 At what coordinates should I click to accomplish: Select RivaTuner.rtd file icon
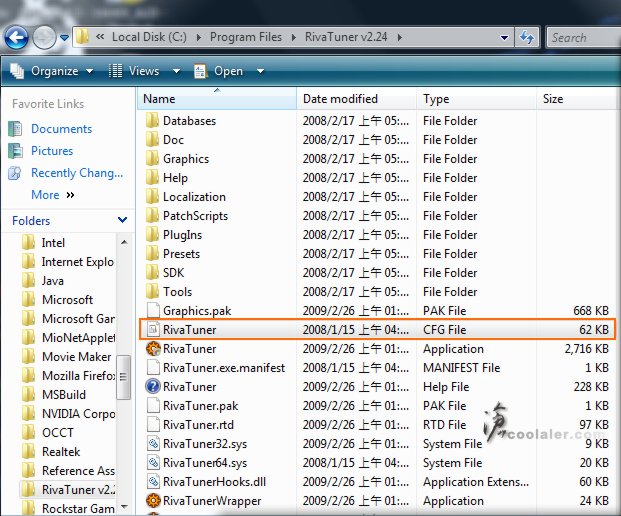[x=153, y=425]
